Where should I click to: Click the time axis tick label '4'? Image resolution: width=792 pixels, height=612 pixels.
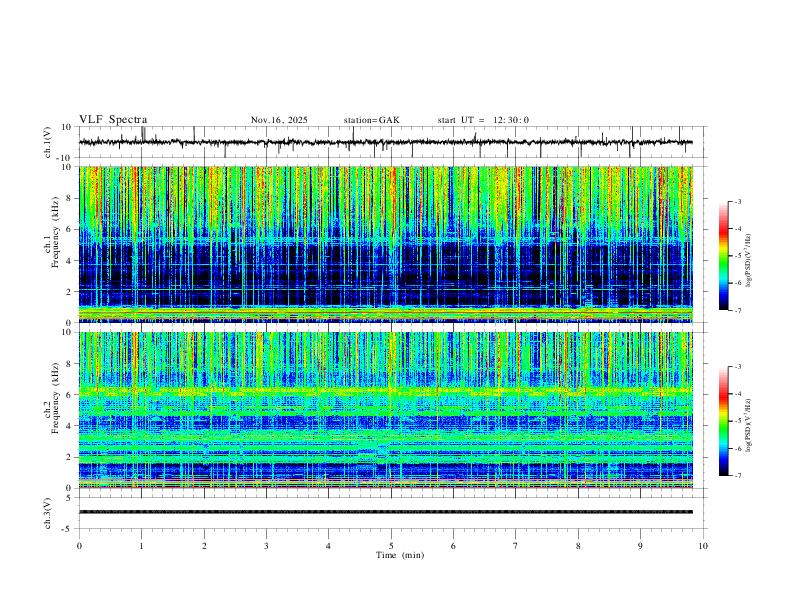[328, 546]
